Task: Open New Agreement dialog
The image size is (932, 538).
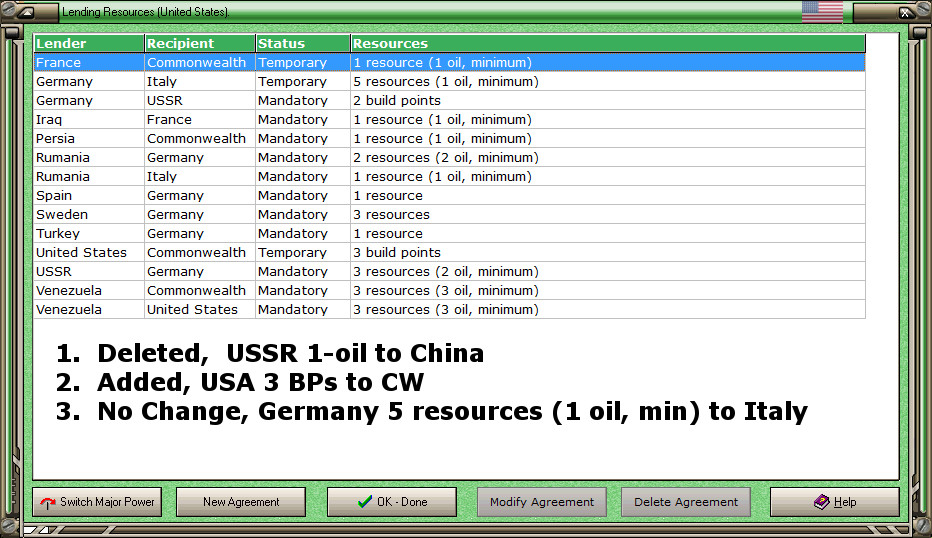Action: click(x=241, y=502)
